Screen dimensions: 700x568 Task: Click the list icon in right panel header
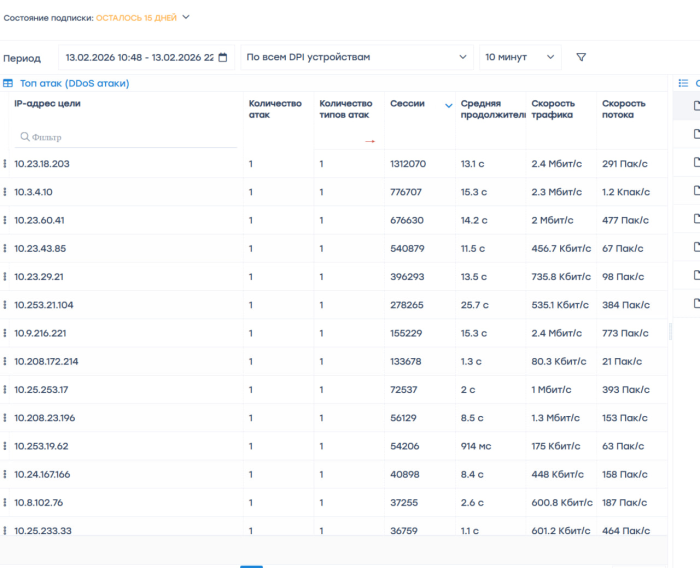tap(684, 84)
